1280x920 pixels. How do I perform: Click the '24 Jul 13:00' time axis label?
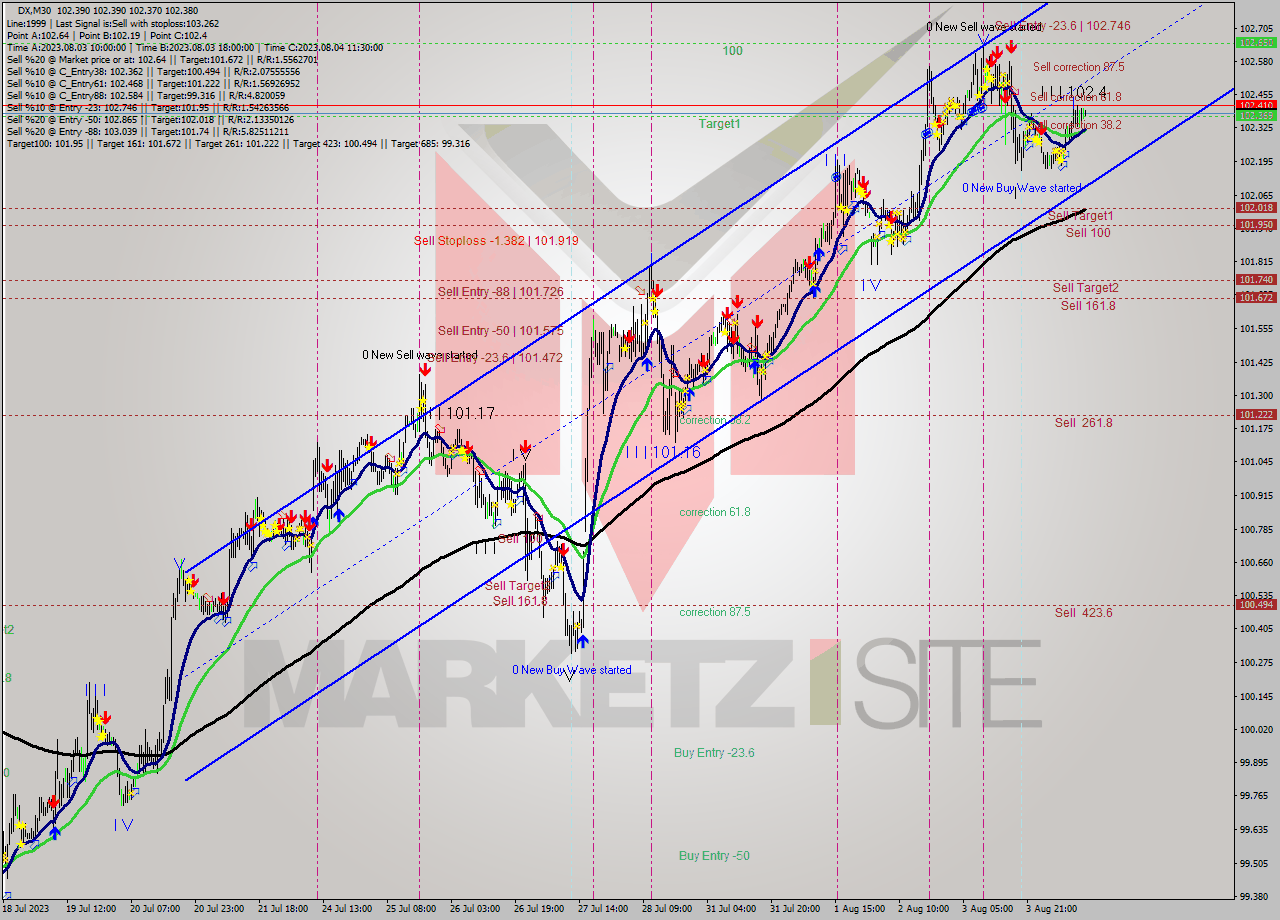point(346,909)
